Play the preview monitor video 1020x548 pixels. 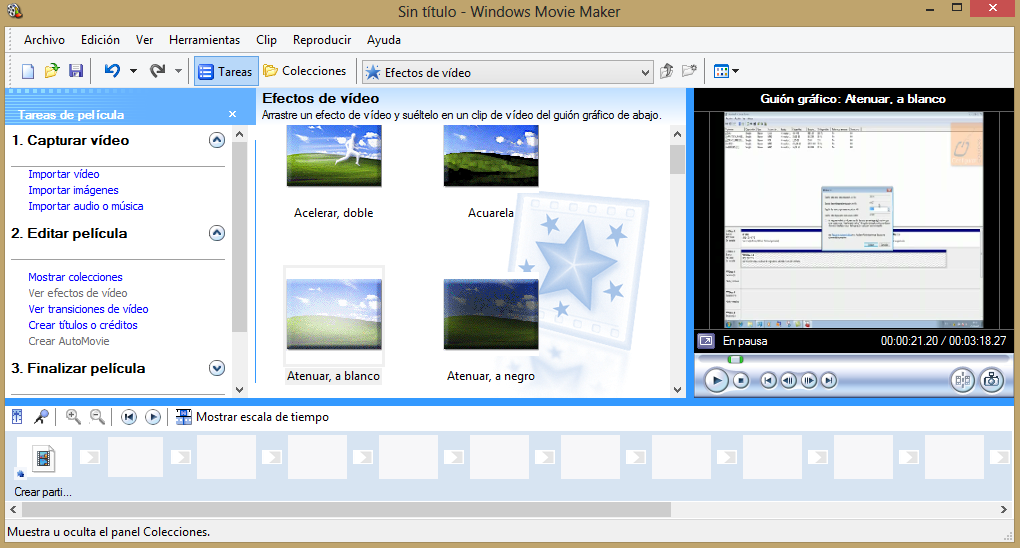click(x=716, y=381)
